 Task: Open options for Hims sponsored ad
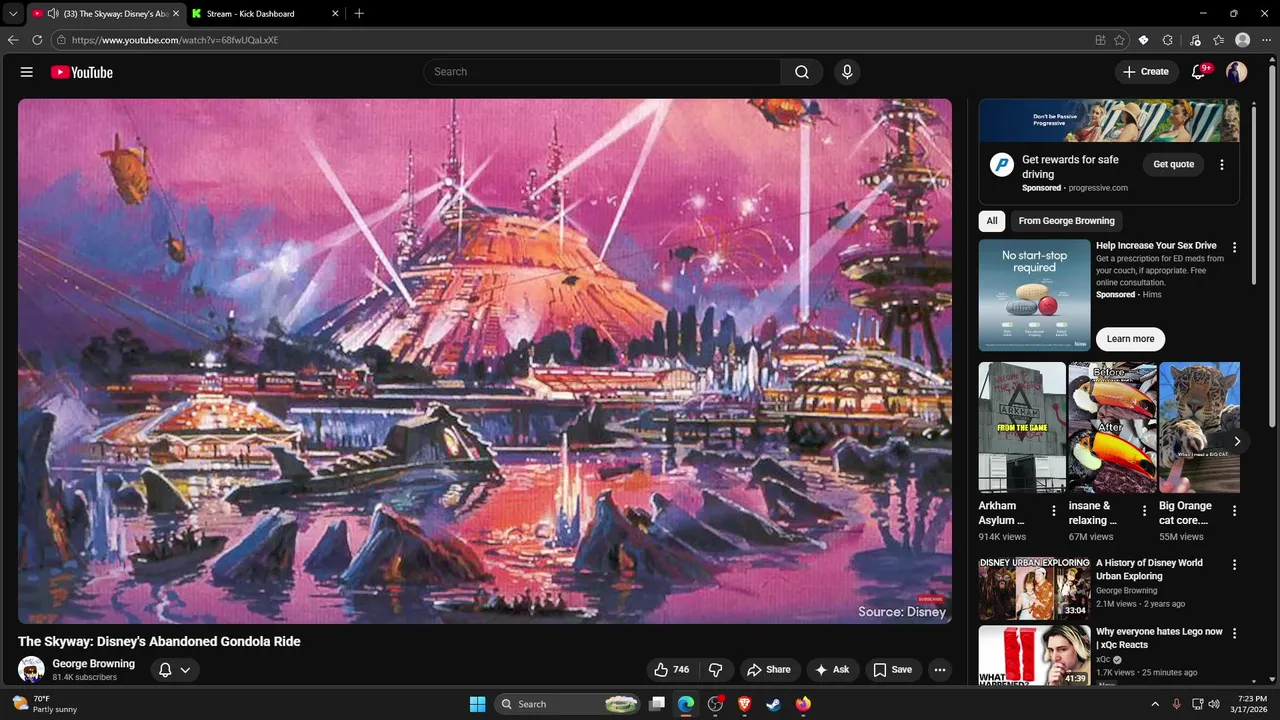tap(1234, 247)
